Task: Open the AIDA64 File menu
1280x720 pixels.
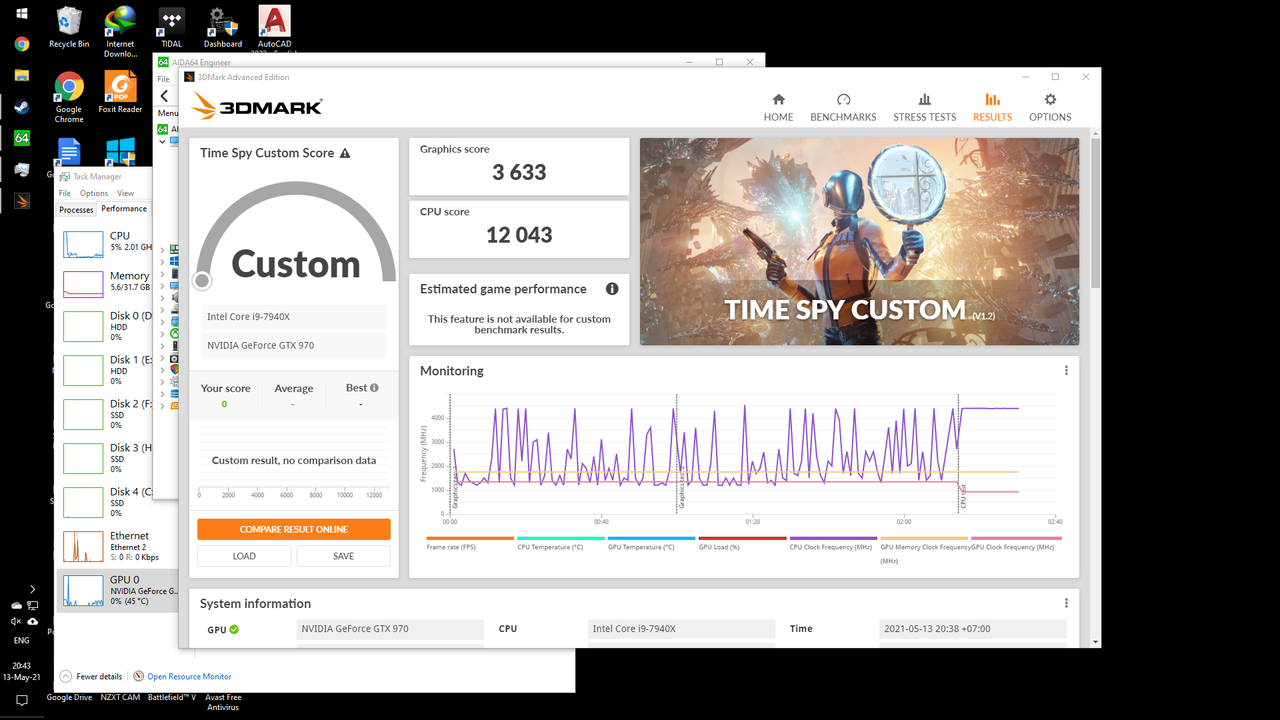Action: (163, 79)
